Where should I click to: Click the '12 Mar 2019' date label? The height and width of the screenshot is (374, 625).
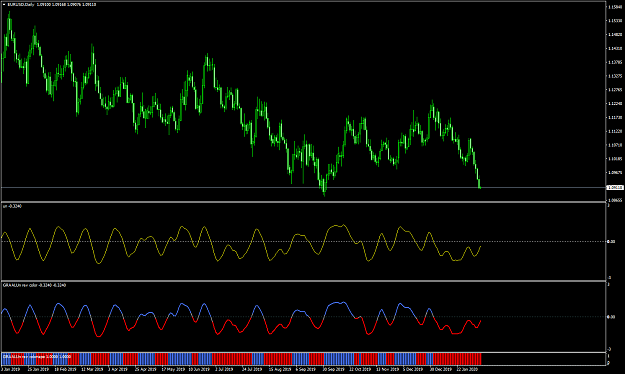[92, 369]
